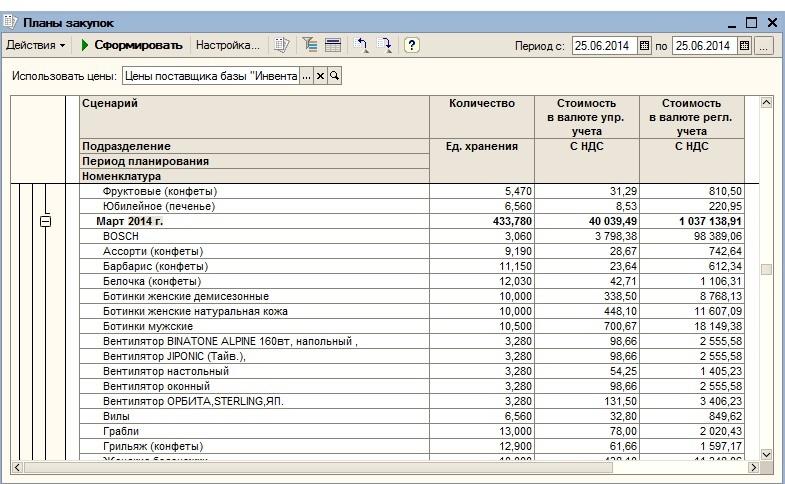Clear the price type with X button
Screen dimensions: 785x484
(x=320, y=76)
